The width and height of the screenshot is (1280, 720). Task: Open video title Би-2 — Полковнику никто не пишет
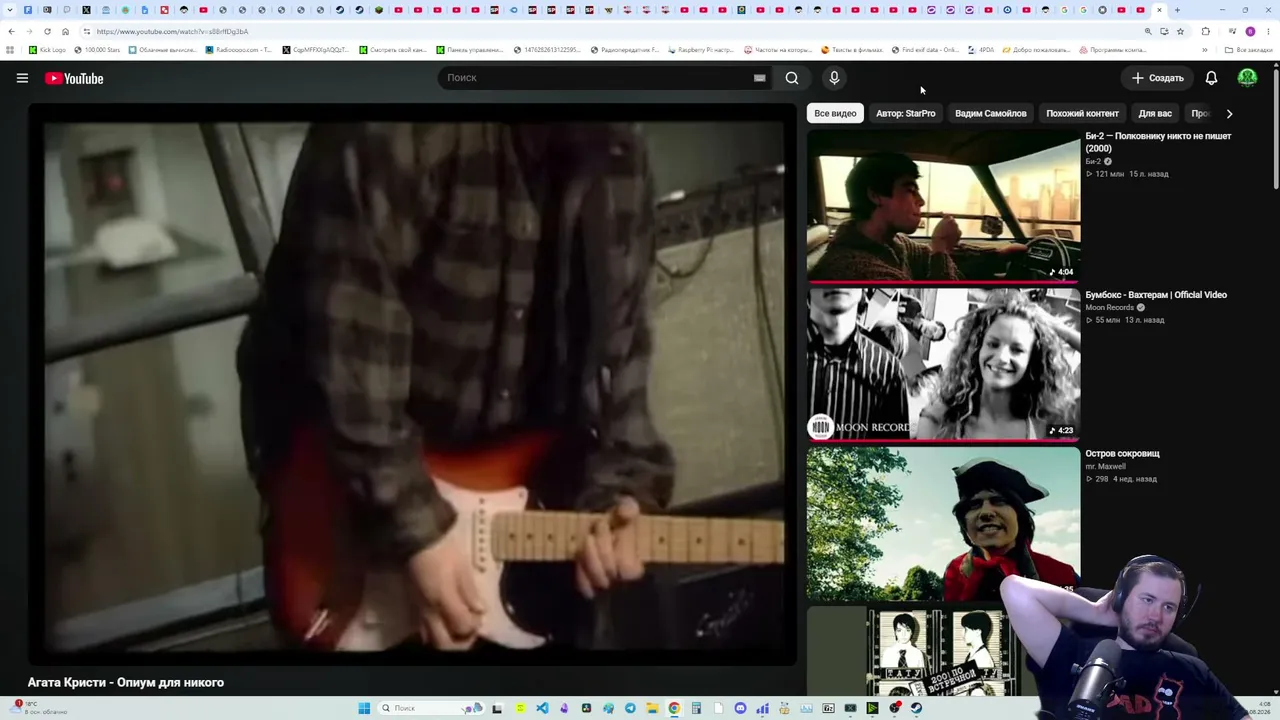1158,142
